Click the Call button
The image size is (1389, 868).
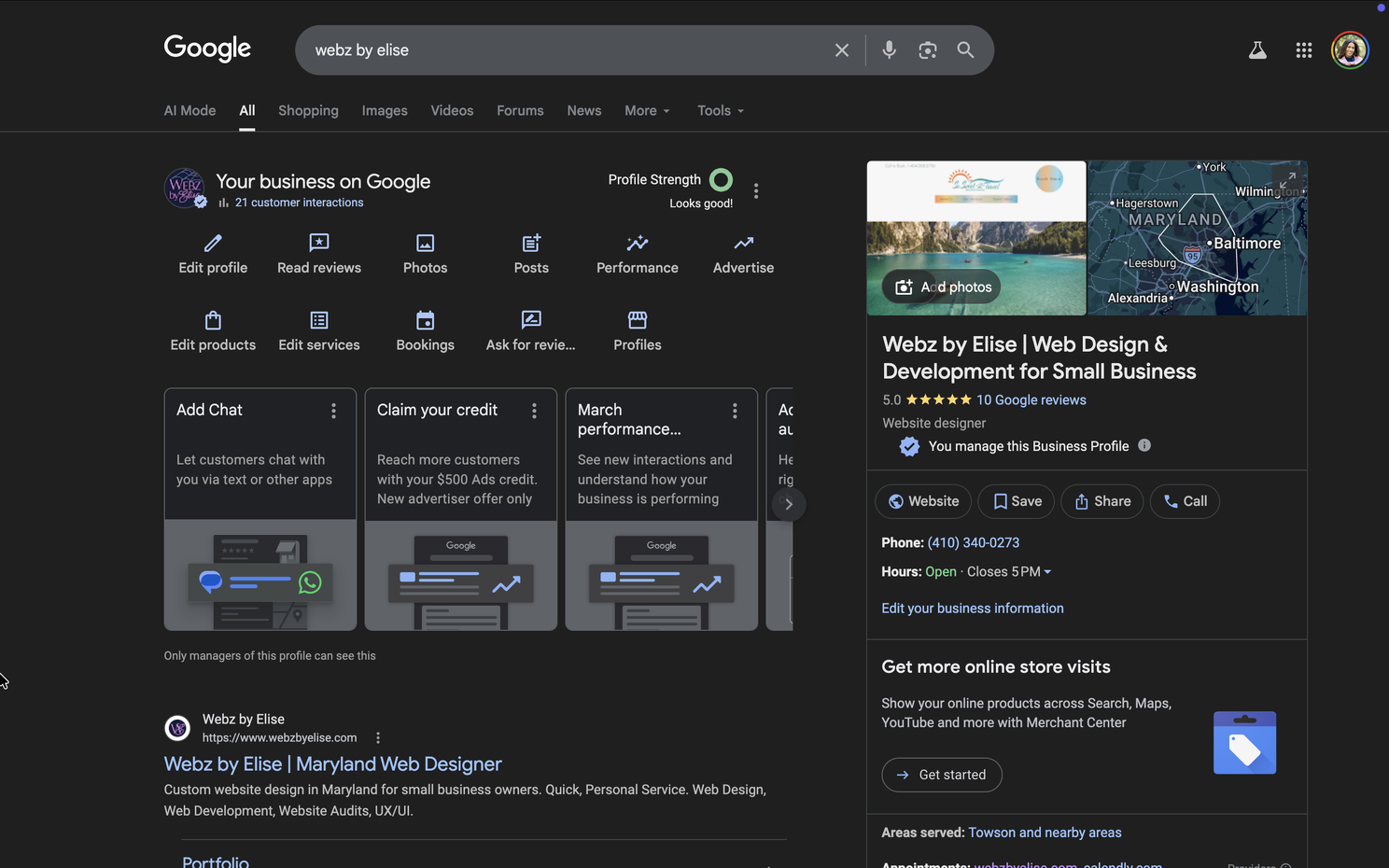1185,501
